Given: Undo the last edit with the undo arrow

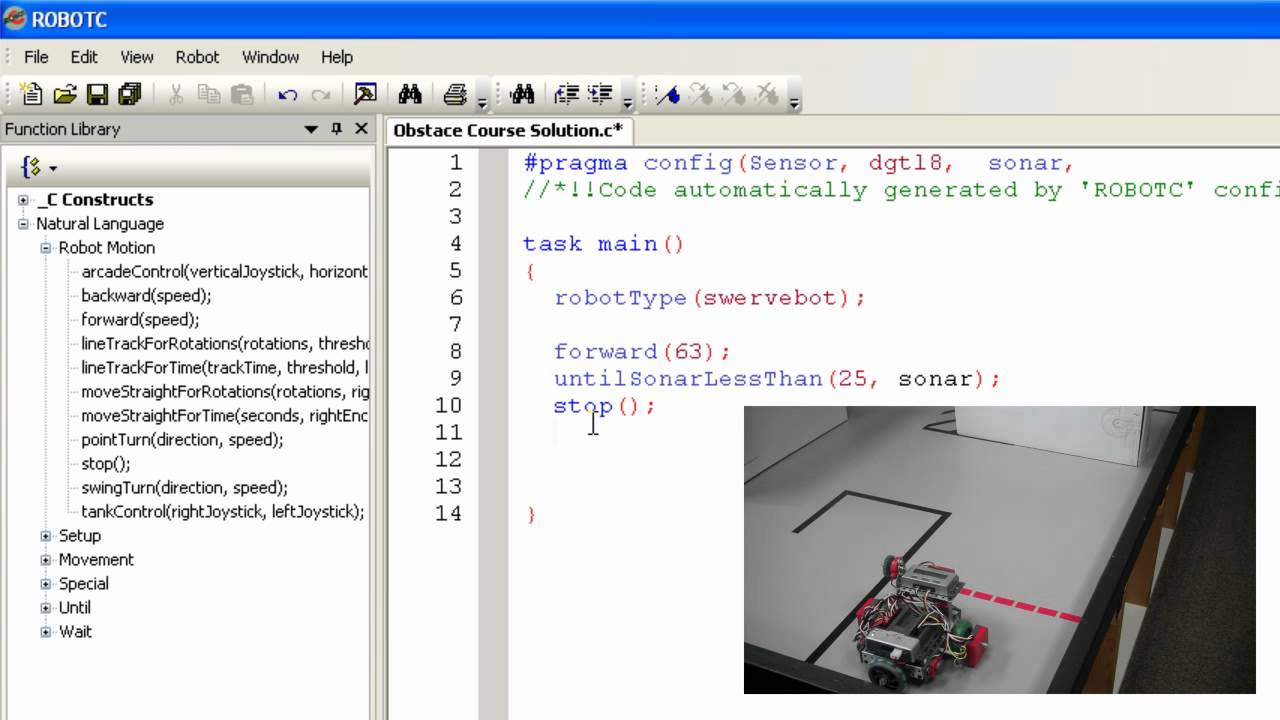Looking at the screenshot, I should pyautogui.click(x=288, y=95).
